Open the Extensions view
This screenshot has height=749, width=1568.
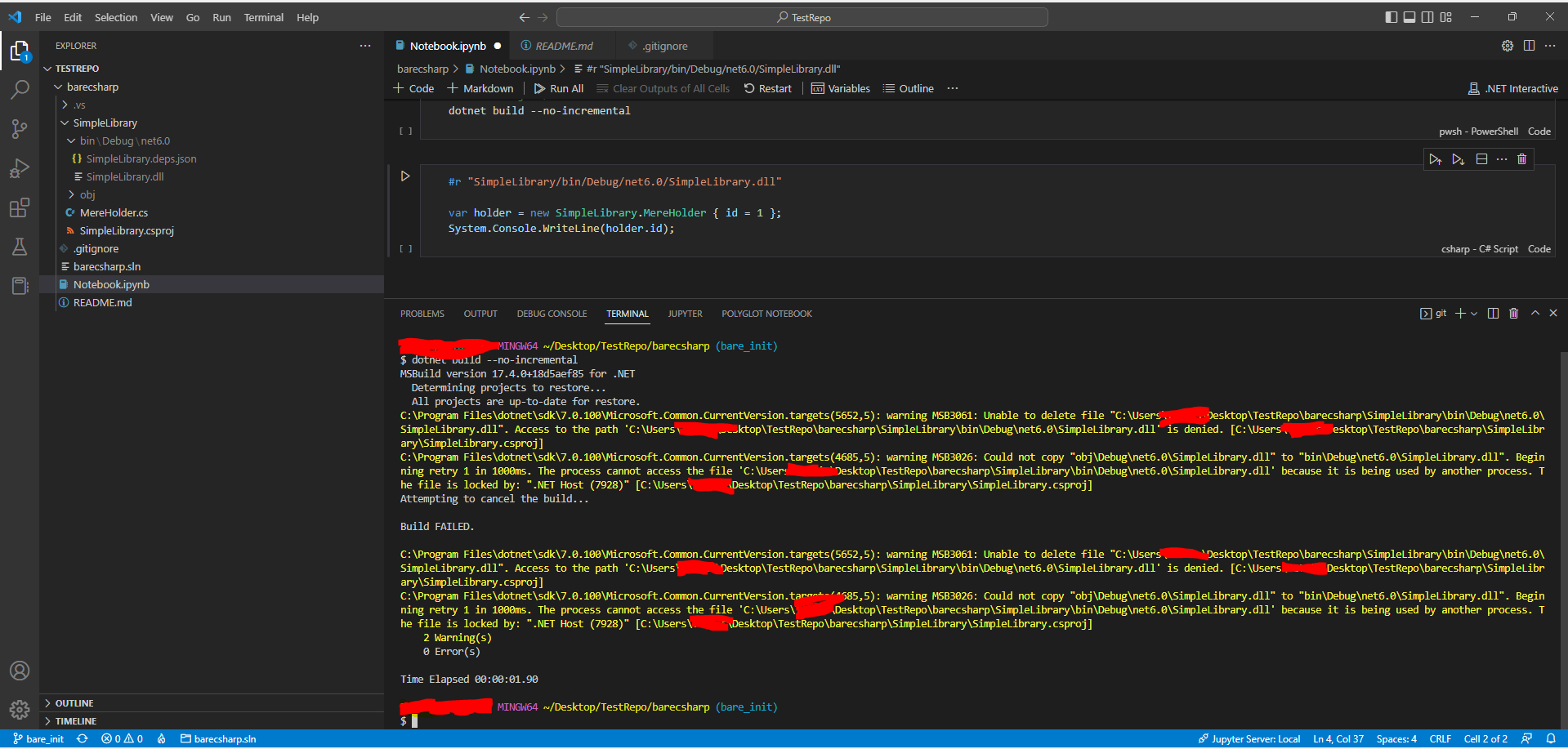(19, 207)
